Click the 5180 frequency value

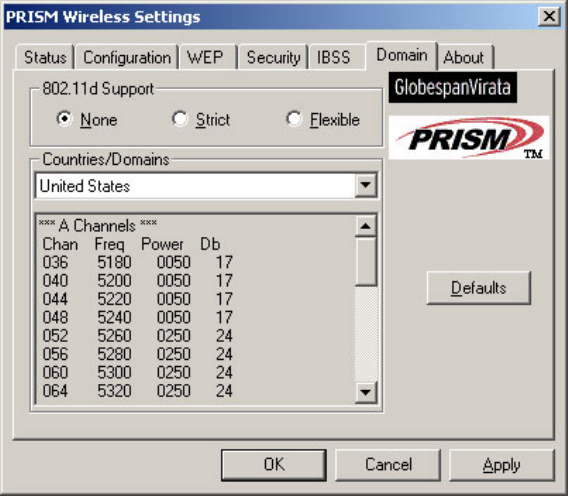pyautogui.click(x=114, y=262)
